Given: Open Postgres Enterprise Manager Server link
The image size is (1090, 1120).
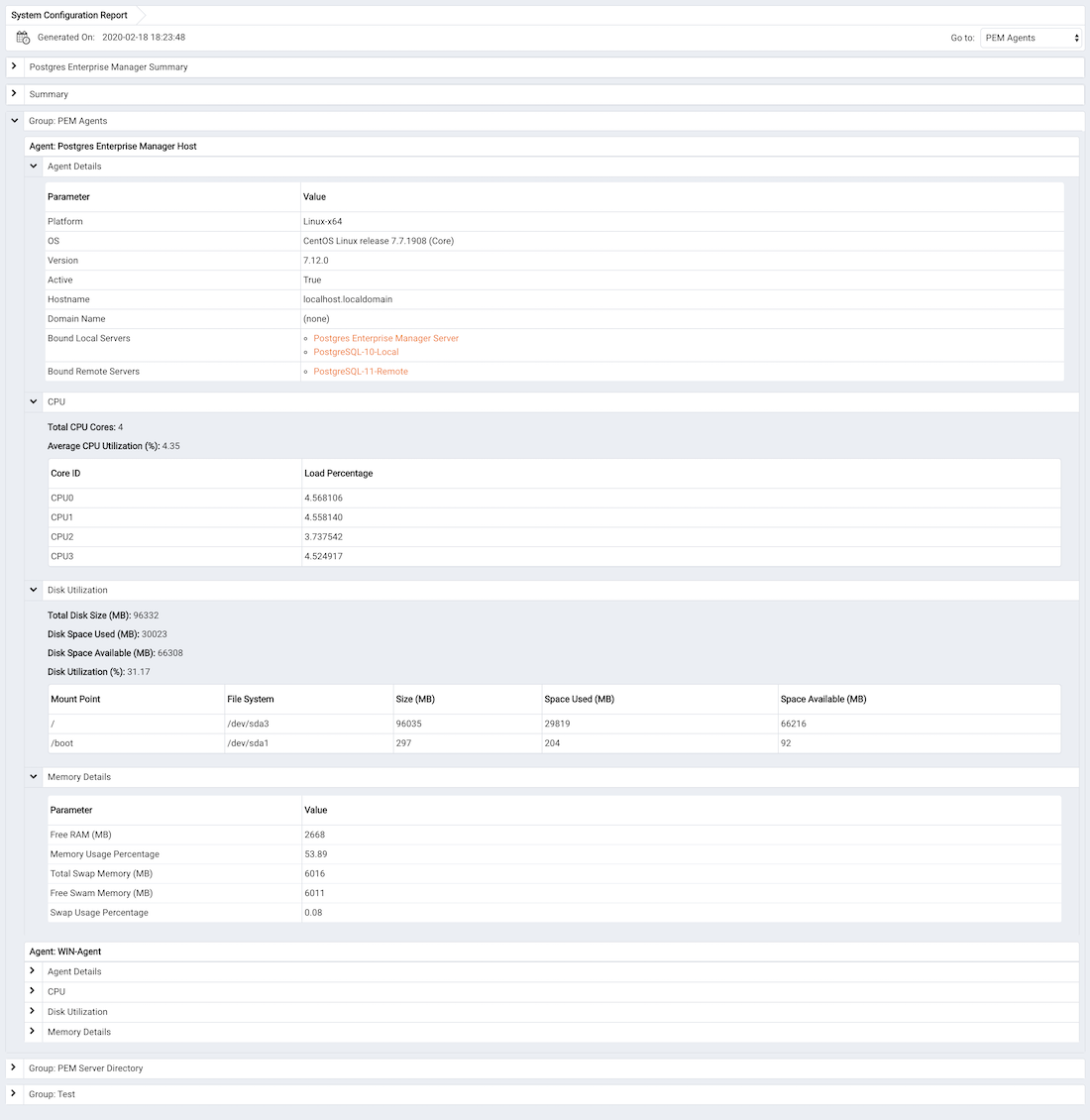Looking at the screenshot, I should click(385, 339).
